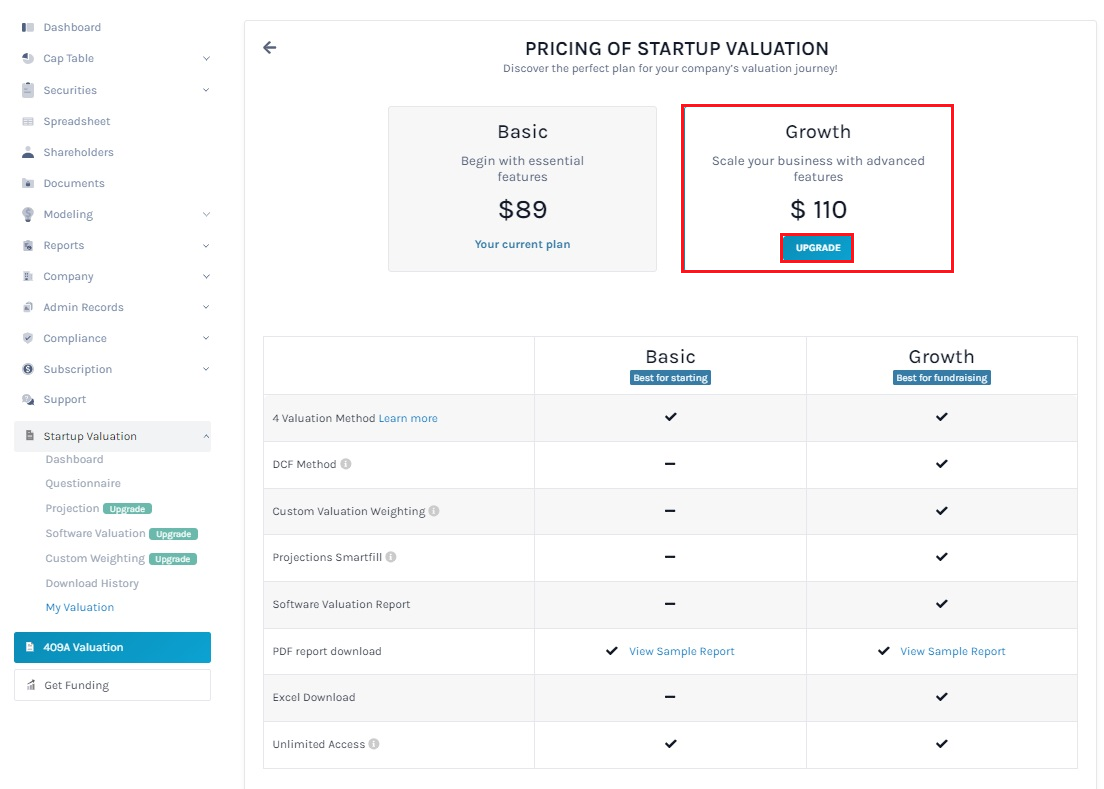Select My Valuation submenu item
The height and width of the screenshot is (789, 1104).
click(80, 607)
